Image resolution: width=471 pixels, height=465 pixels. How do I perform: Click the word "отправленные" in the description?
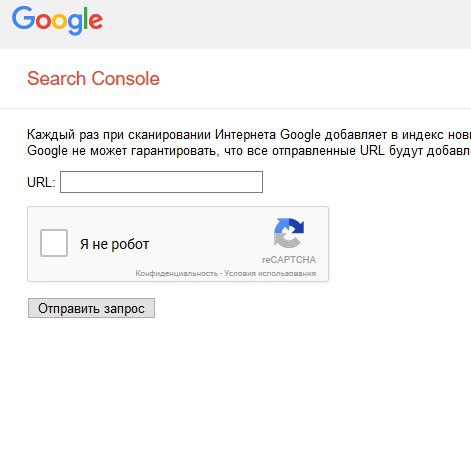coord(314,151)
